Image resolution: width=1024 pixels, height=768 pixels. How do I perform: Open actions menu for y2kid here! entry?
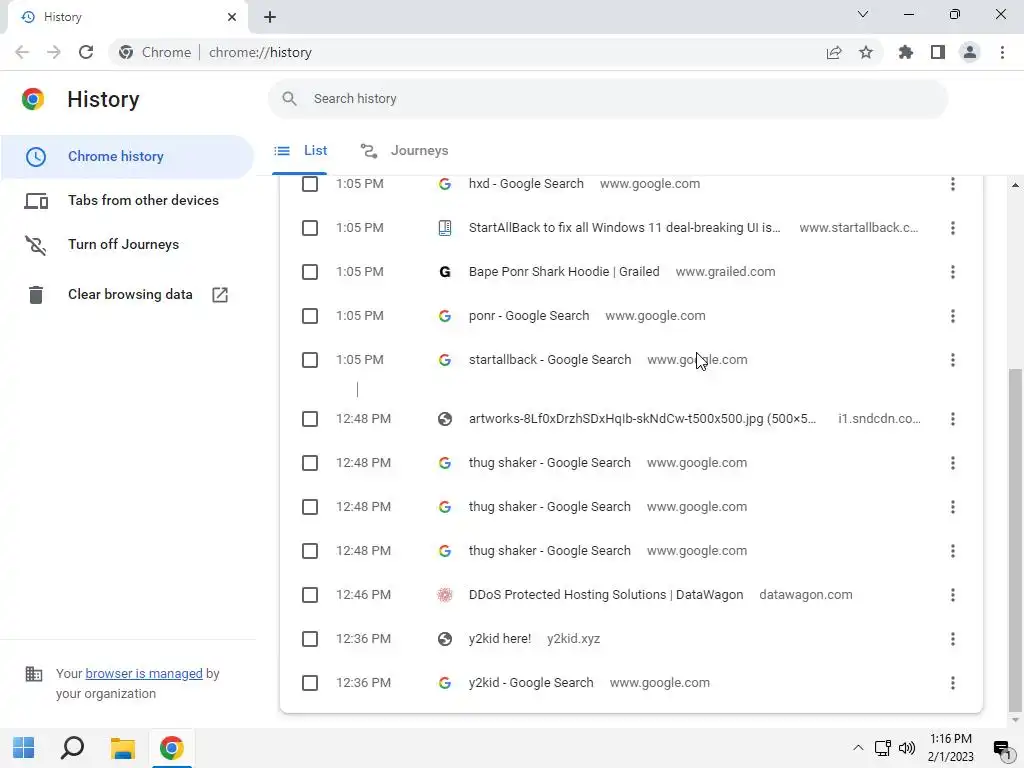point(953,639)
